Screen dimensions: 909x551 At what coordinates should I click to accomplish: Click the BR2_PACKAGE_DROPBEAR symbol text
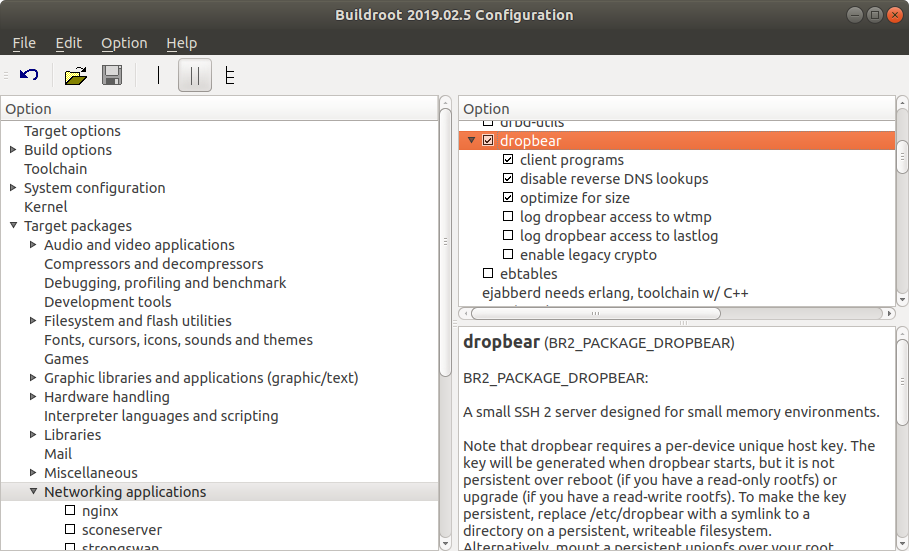coord(639,343)
